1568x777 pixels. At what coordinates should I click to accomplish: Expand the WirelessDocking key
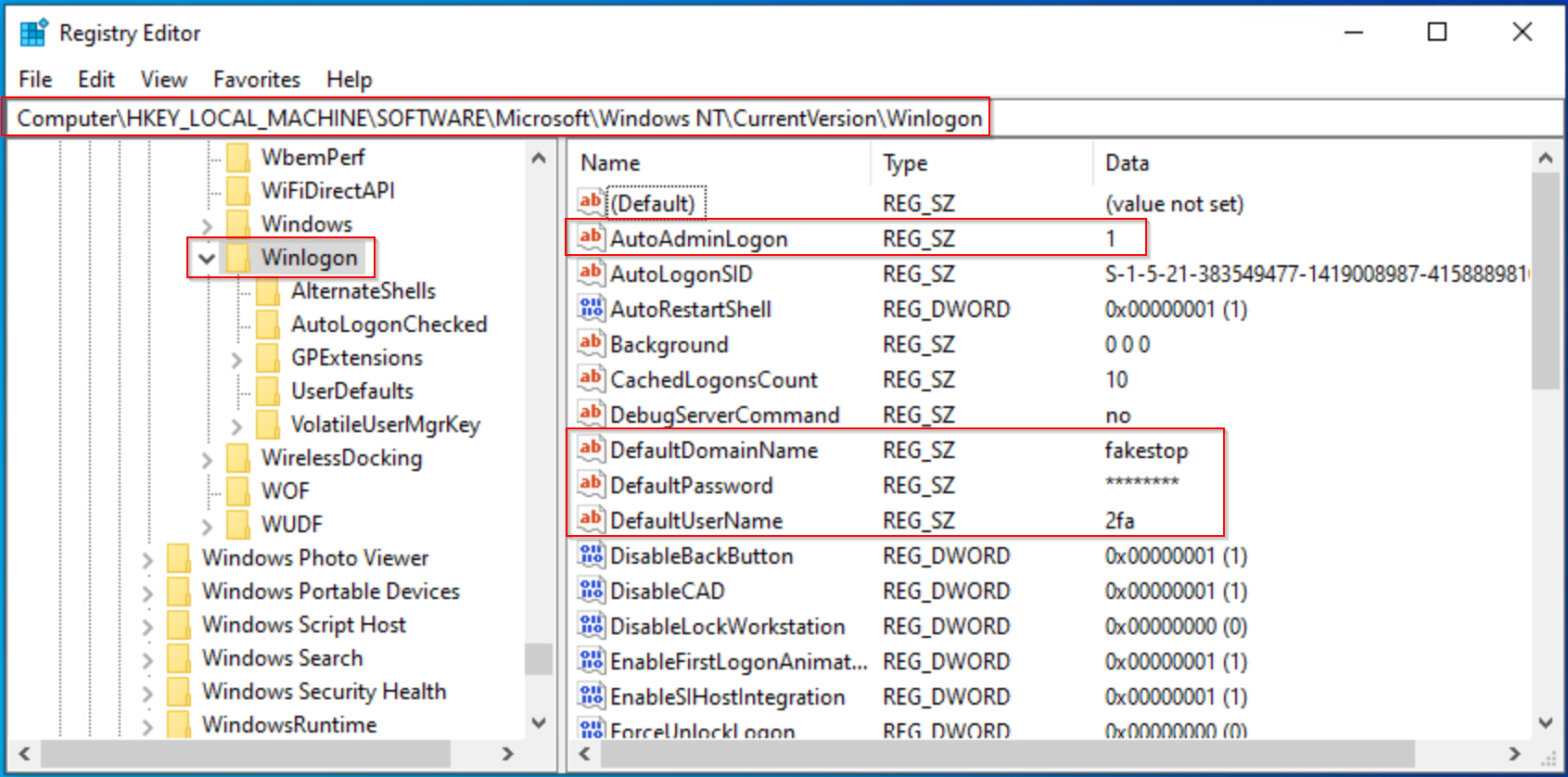[207, 459]
